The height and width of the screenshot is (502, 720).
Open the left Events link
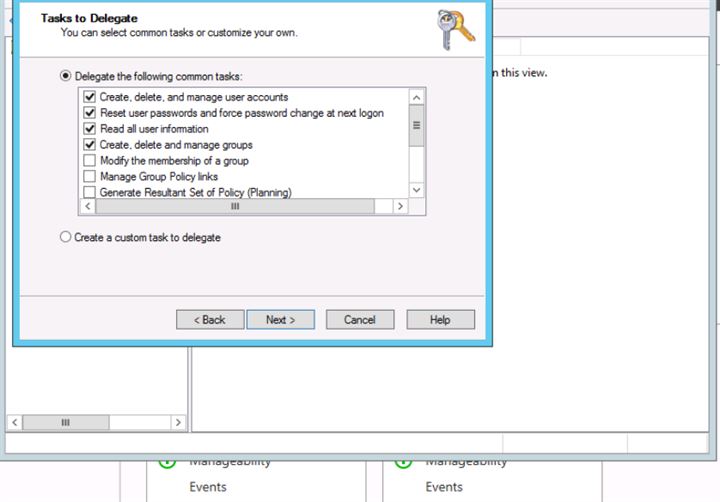[207, 487]
